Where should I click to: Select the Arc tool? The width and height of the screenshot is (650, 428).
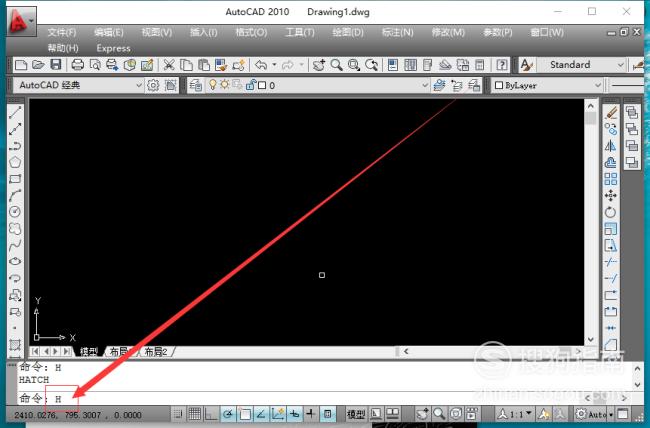coord(15,195)
